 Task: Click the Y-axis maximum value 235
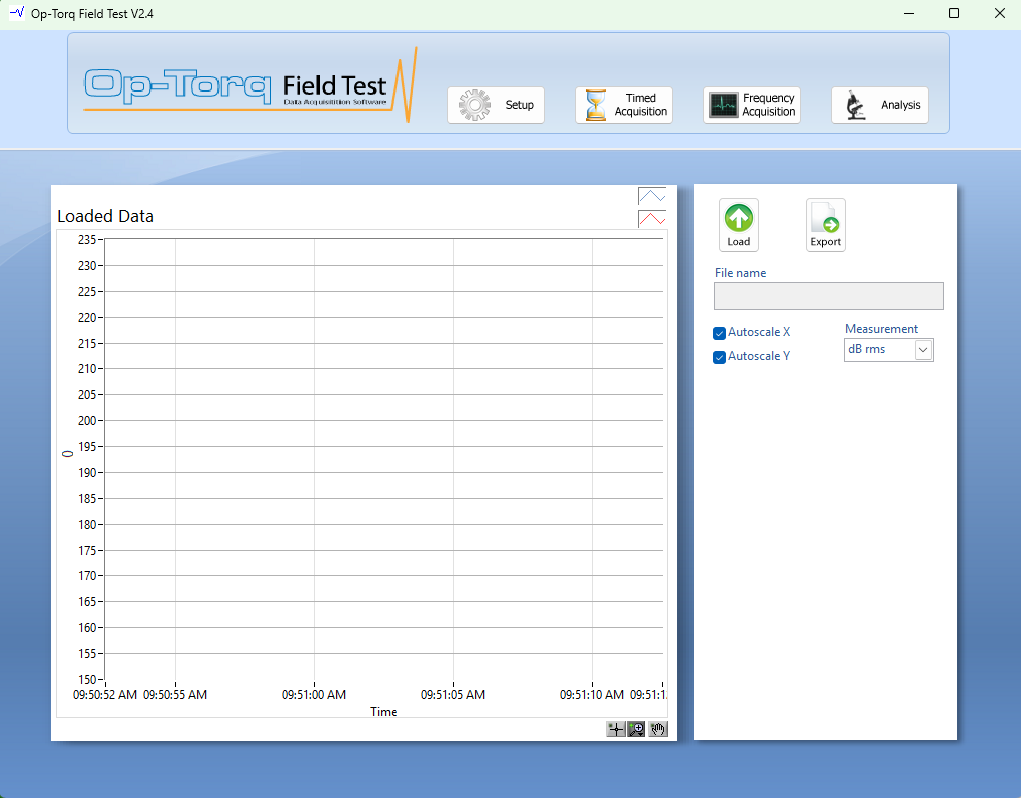[86, 240]
